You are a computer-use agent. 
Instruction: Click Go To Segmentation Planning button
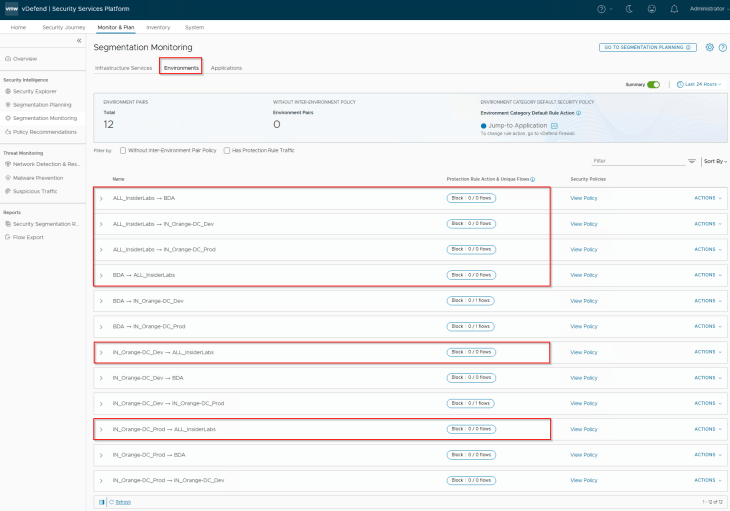(x=647, y=47)
